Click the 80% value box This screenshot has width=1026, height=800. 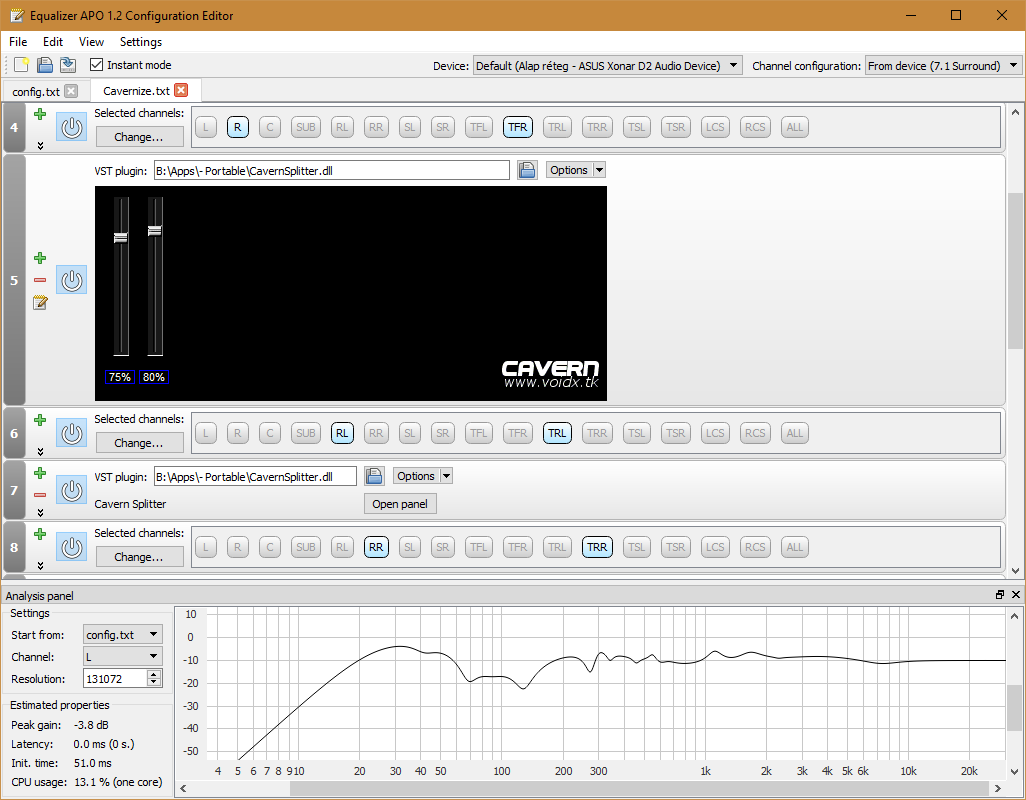154,377
